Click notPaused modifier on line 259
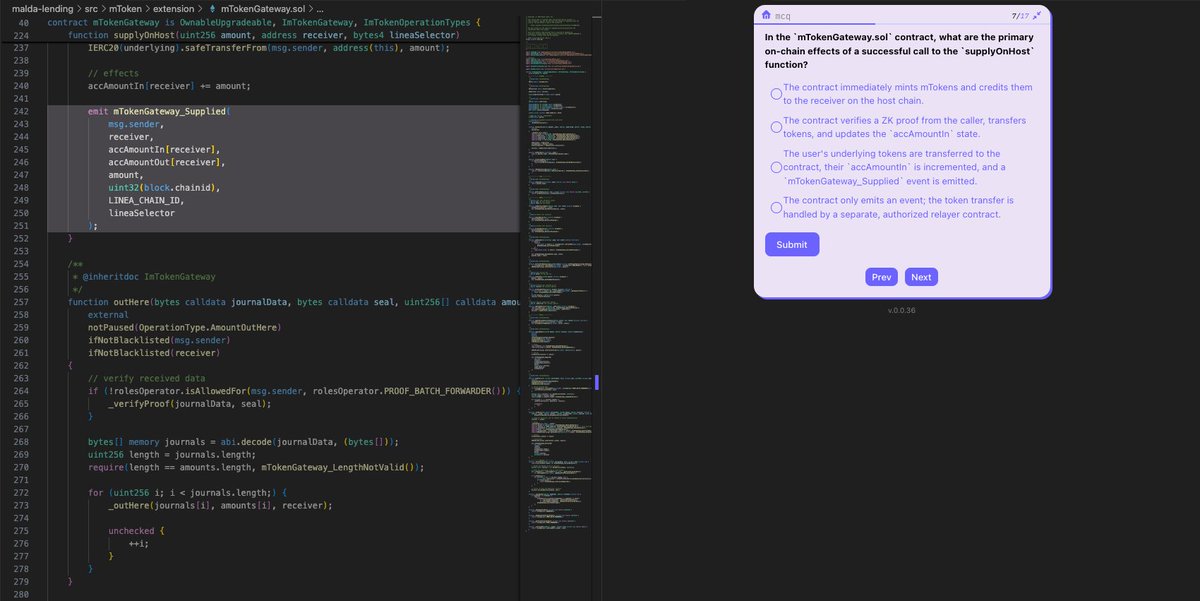1200x601 pixels. tap(185, 327)
